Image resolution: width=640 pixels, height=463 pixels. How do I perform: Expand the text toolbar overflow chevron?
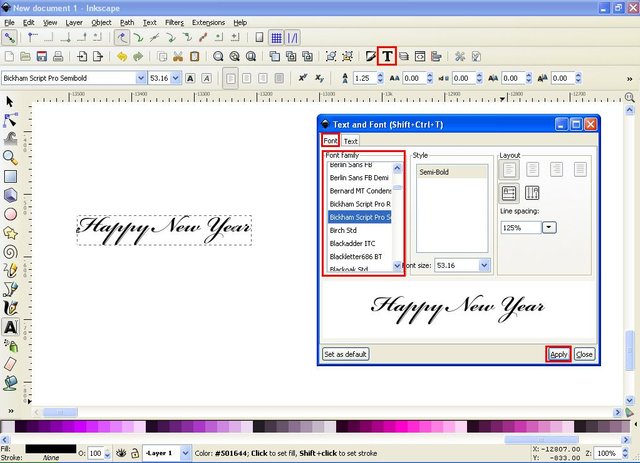pos(629,78)
